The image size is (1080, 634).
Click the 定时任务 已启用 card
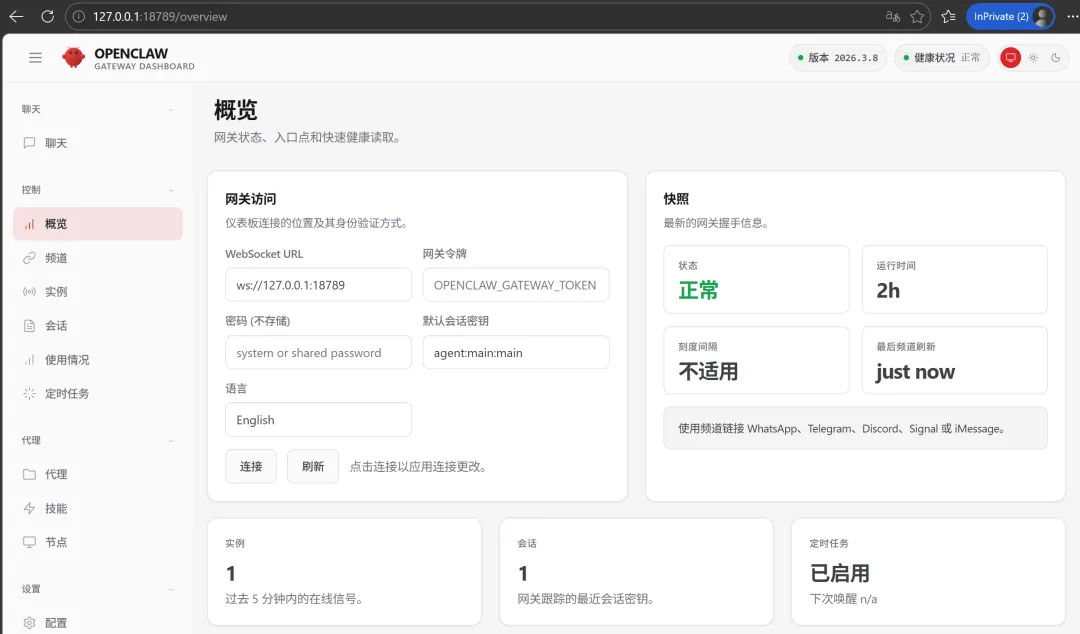(x=928, y=572)
